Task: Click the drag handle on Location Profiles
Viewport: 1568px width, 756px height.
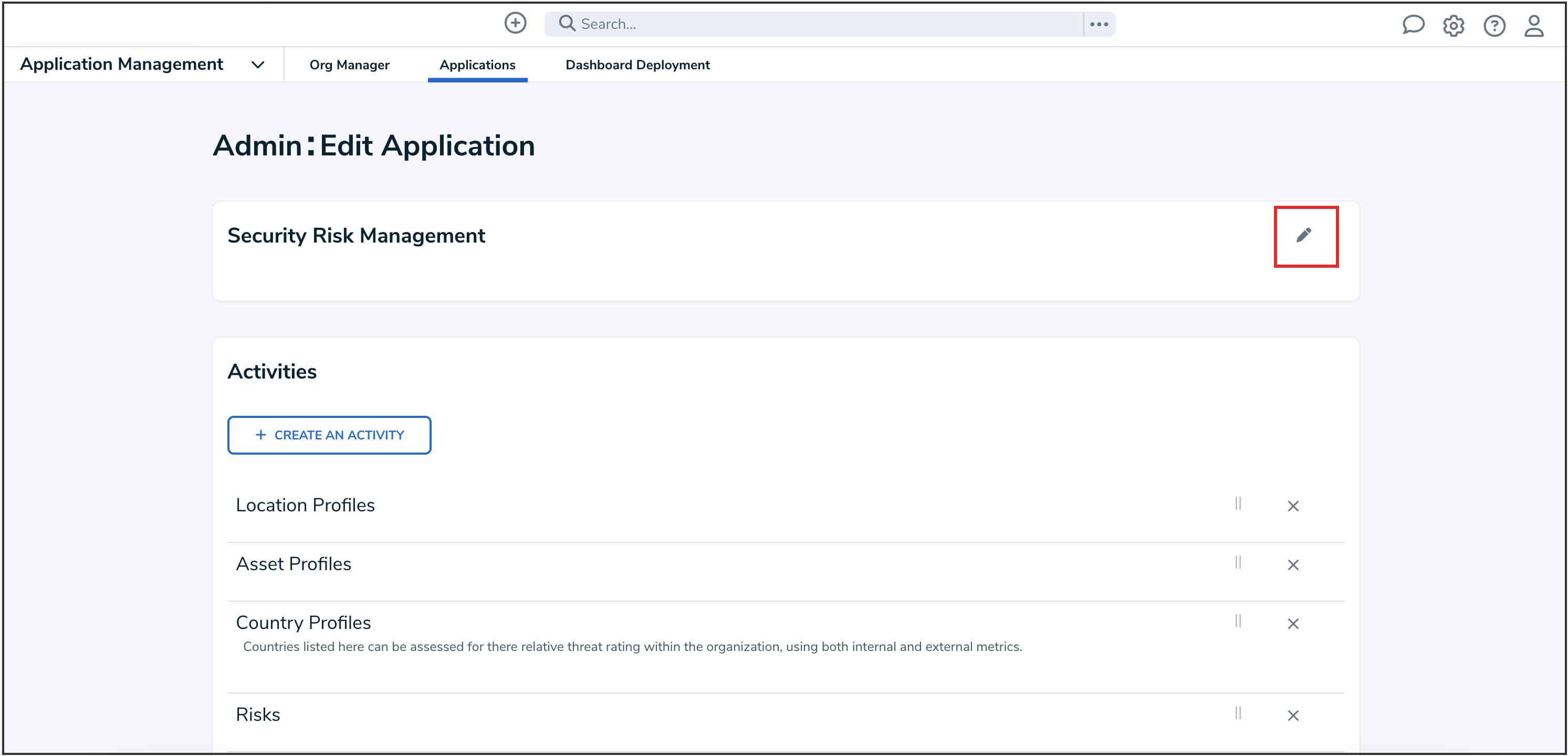Action: click(x=1238, y=503)
